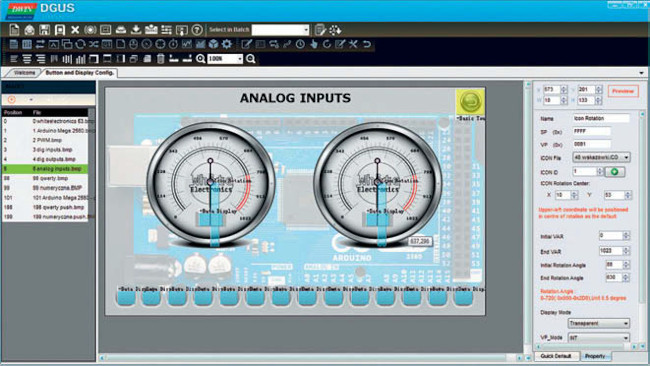650x366 pixels.
Task: Click the download arrow icon in toolbar
Action: [136, 30]
